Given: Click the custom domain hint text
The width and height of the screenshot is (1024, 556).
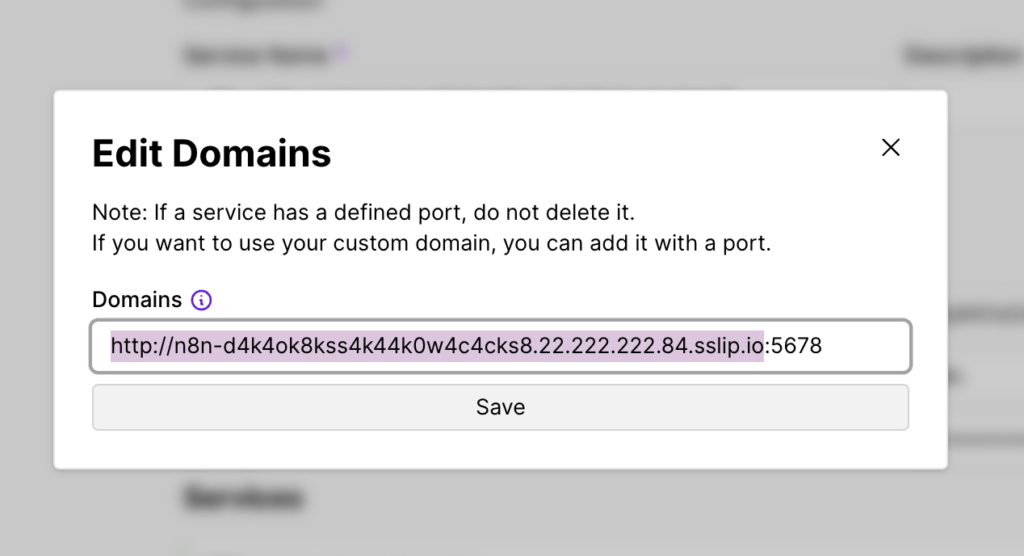Looking at the screenshot, I should (x=431, y=243).
